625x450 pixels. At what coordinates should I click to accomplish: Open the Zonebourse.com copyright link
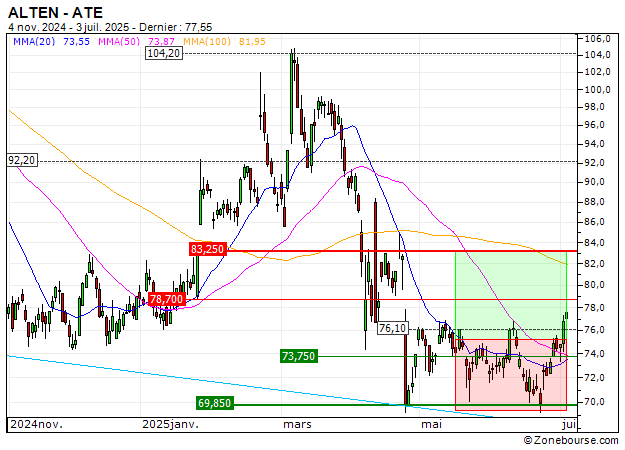(x=571, y=440)
